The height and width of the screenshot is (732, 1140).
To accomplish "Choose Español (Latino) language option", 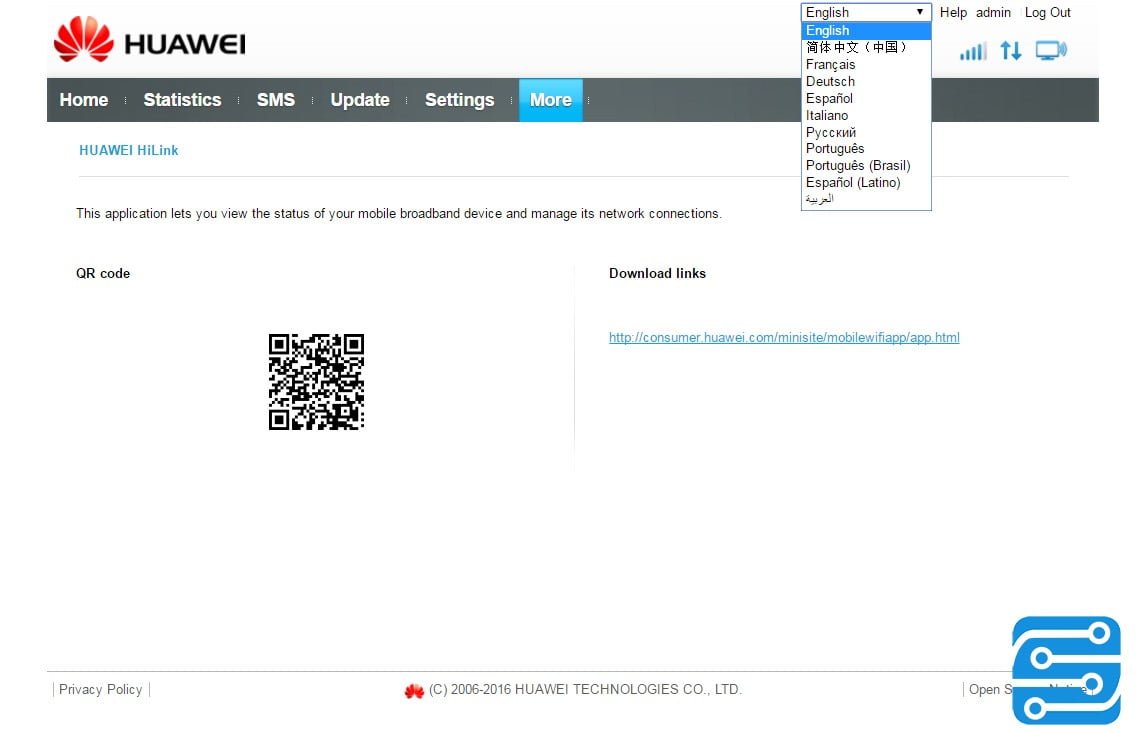I will (853, 182).
